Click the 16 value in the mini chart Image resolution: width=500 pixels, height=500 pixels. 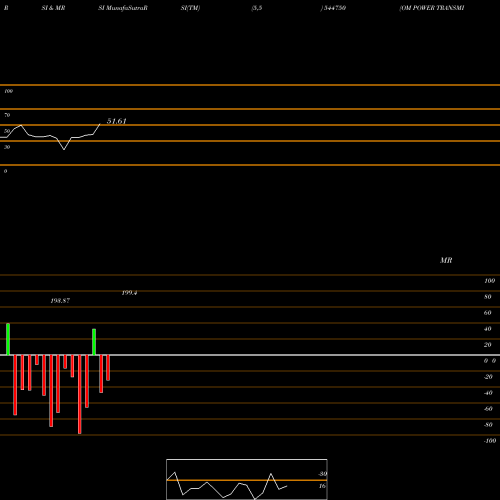click(322, 486)
